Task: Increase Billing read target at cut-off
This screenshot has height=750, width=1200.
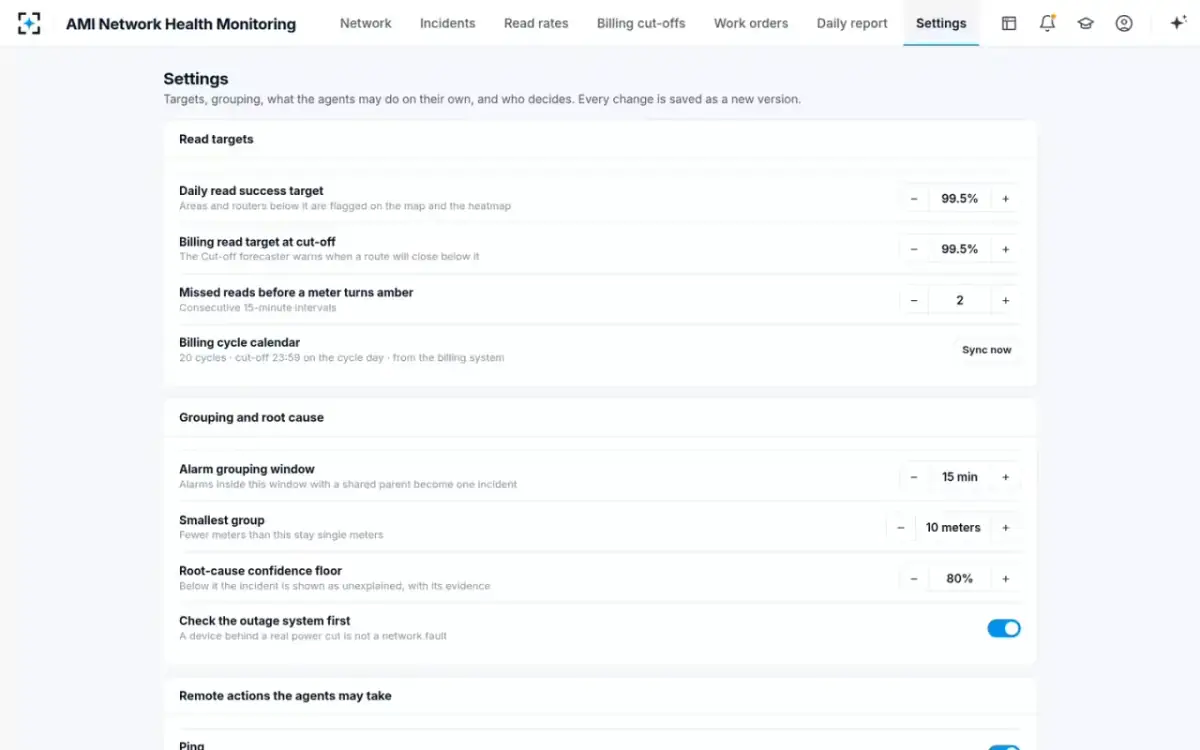Action: click(1006, 249)
